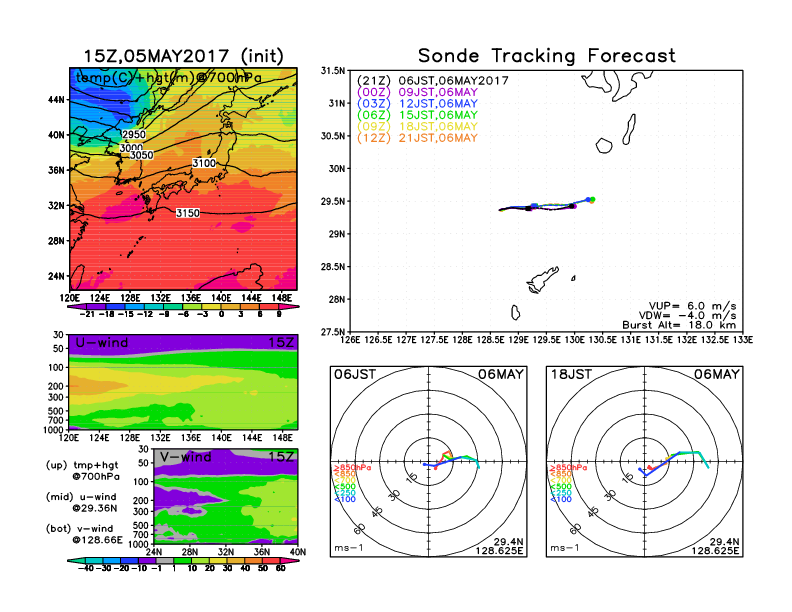Click the 3050 height contour label
This screenshot has width=792, height=612.
(141, 155)
